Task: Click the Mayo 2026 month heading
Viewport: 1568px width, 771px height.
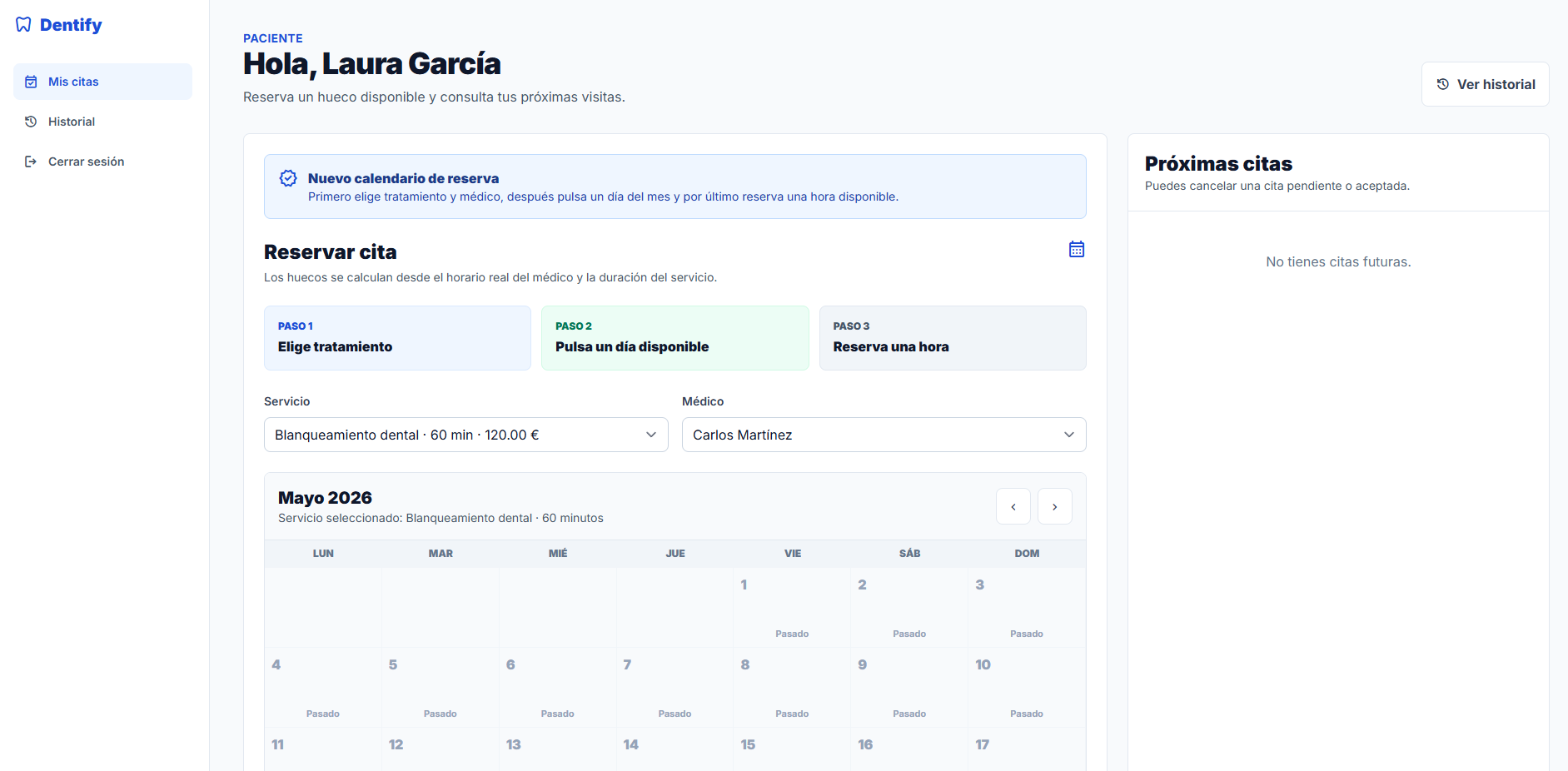Action: point(325,498)
